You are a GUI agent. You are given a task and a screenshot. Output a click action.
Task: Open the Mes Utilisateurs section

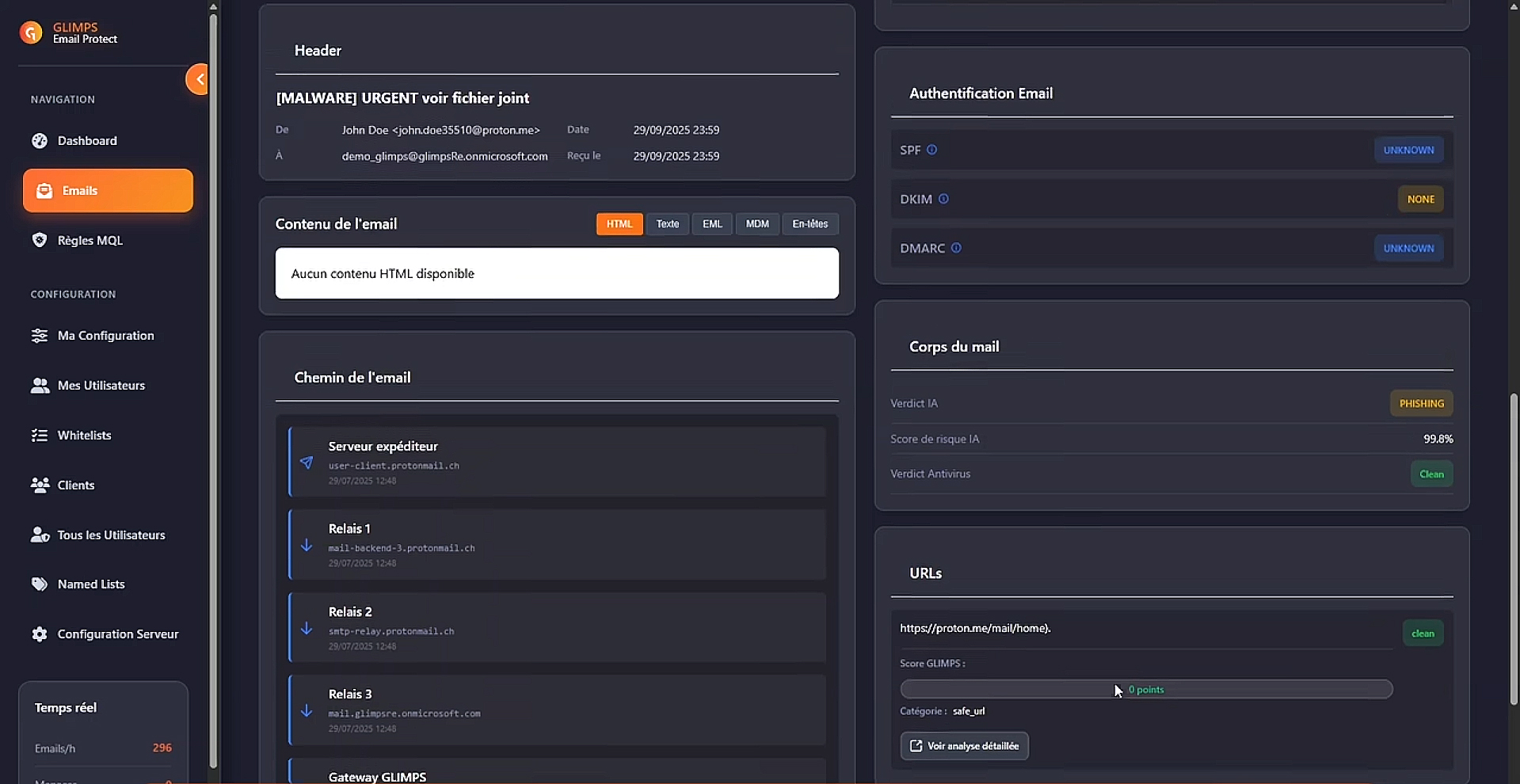[x=101, y=386]
